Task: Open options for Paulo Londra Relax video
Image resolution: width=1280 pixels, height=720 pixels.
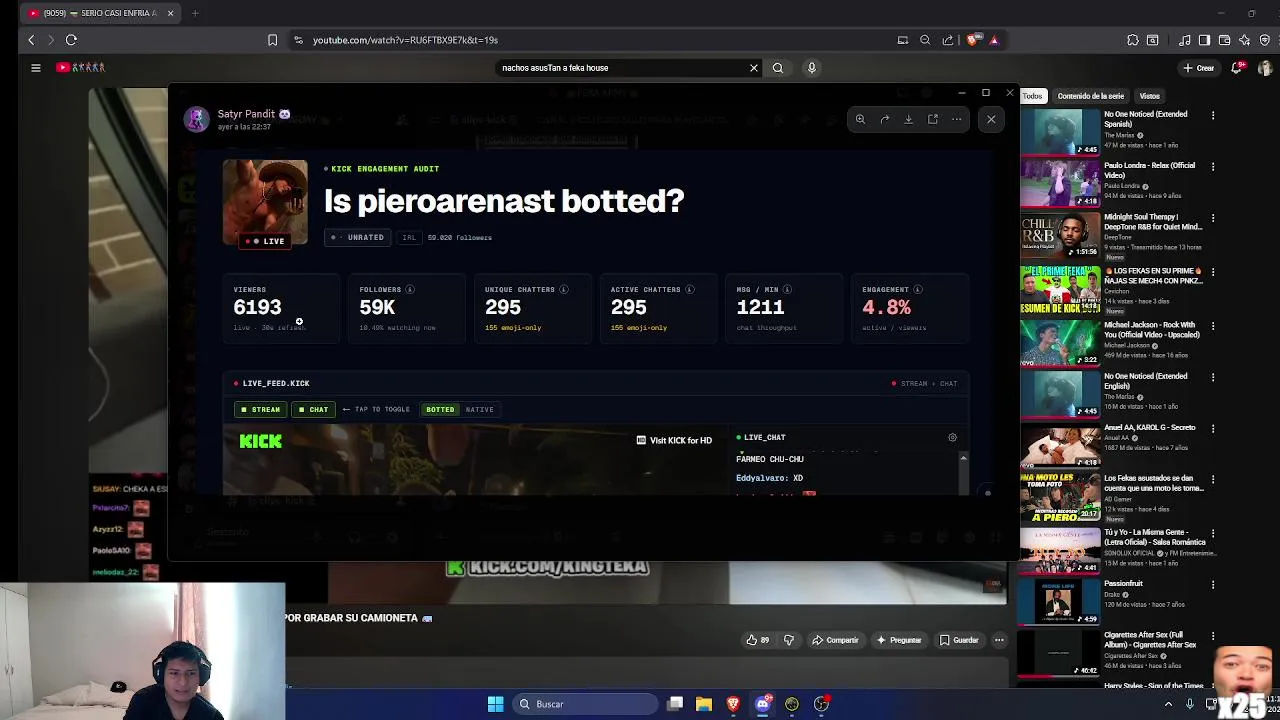Action: click(x=1213, y=166)
